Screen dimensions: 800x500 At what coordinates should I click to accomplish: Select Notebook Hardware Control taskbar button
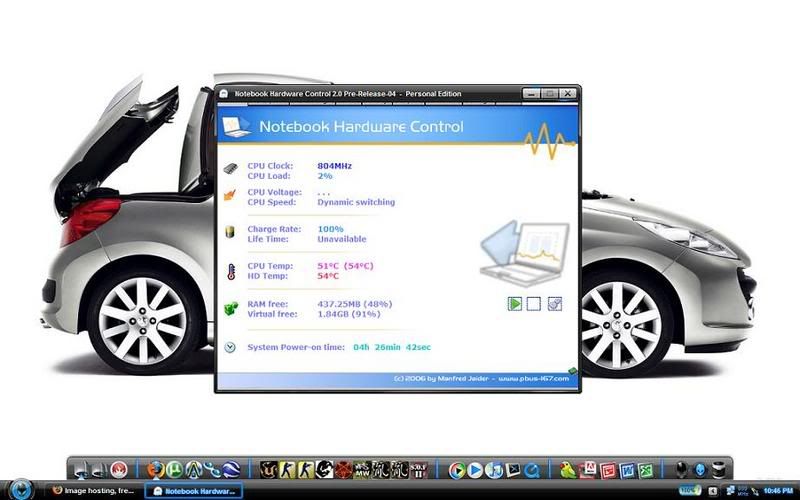(x=194, y=491)
